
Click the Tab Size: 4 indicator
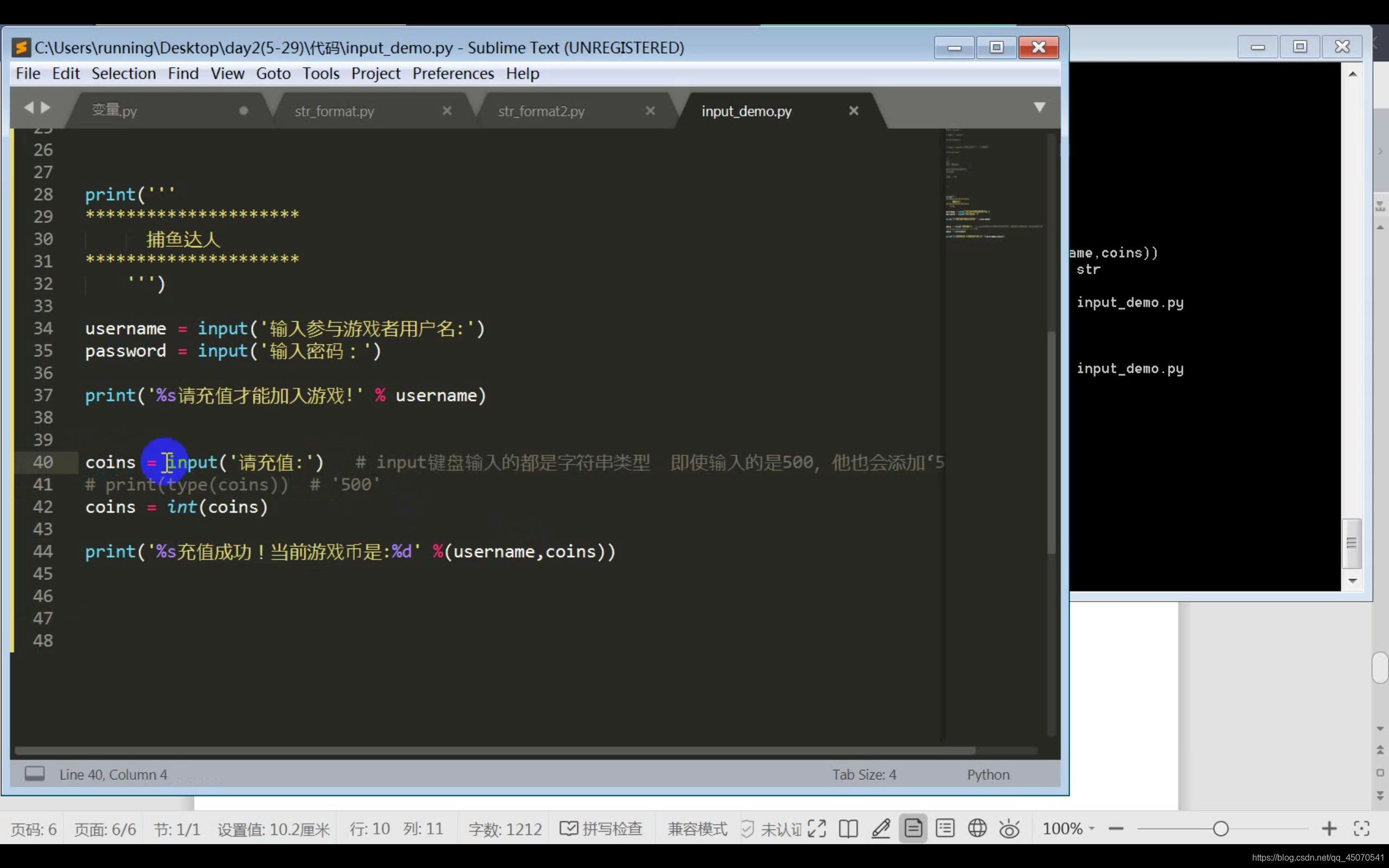click(x=864, y=775)
